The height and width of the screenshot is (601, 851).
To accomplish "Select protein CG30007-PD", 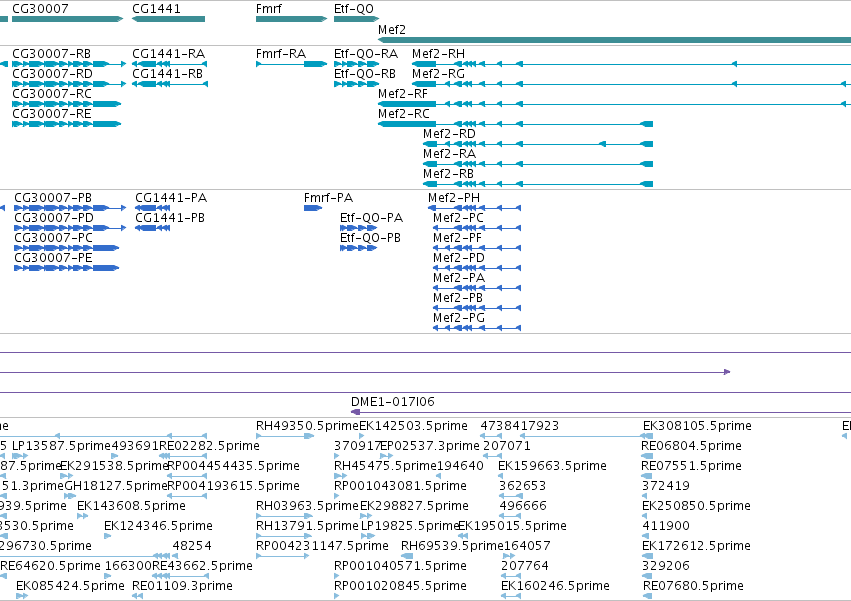I will tap(69, 228).
